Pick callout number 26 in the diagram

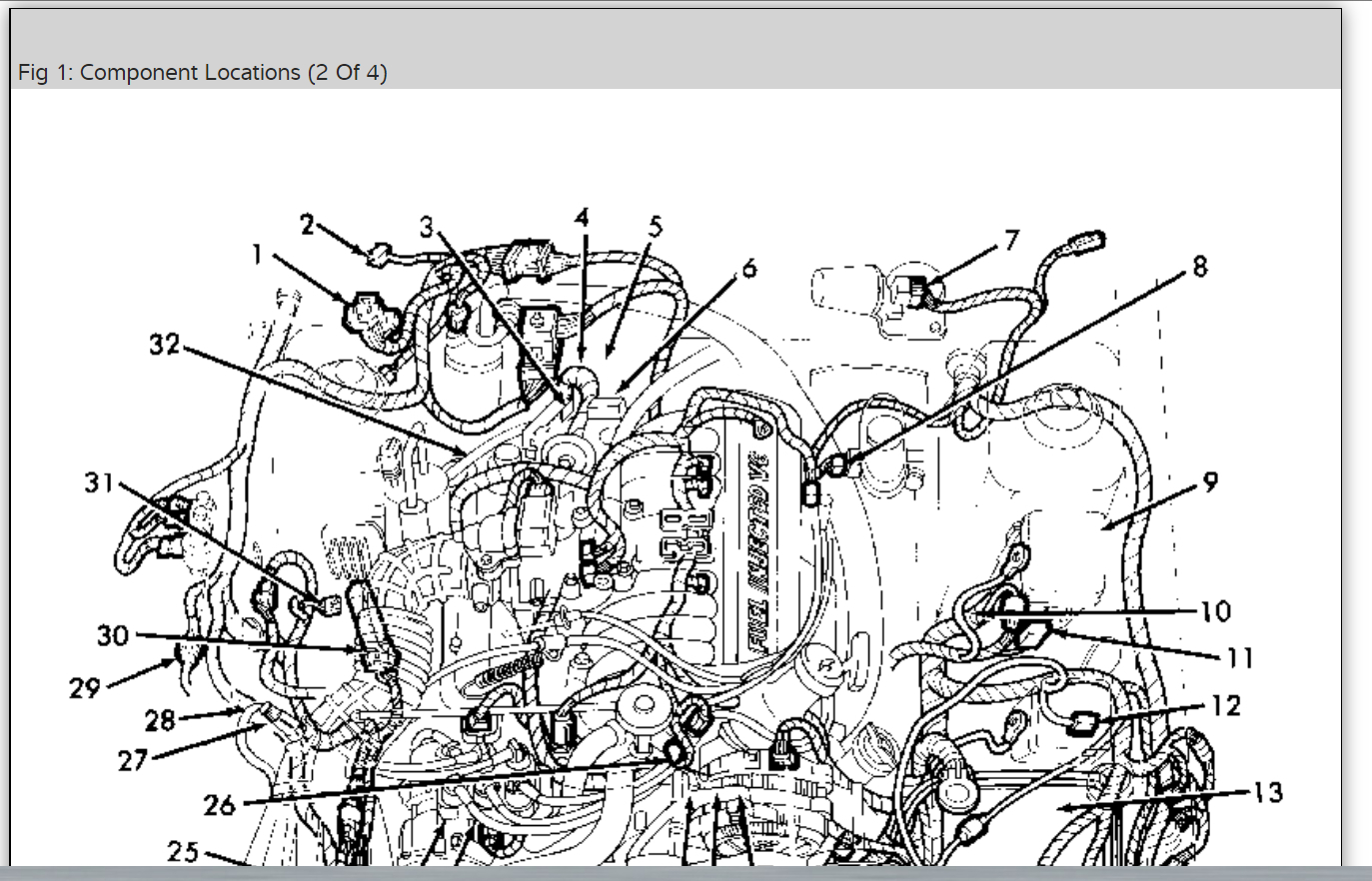219,804
